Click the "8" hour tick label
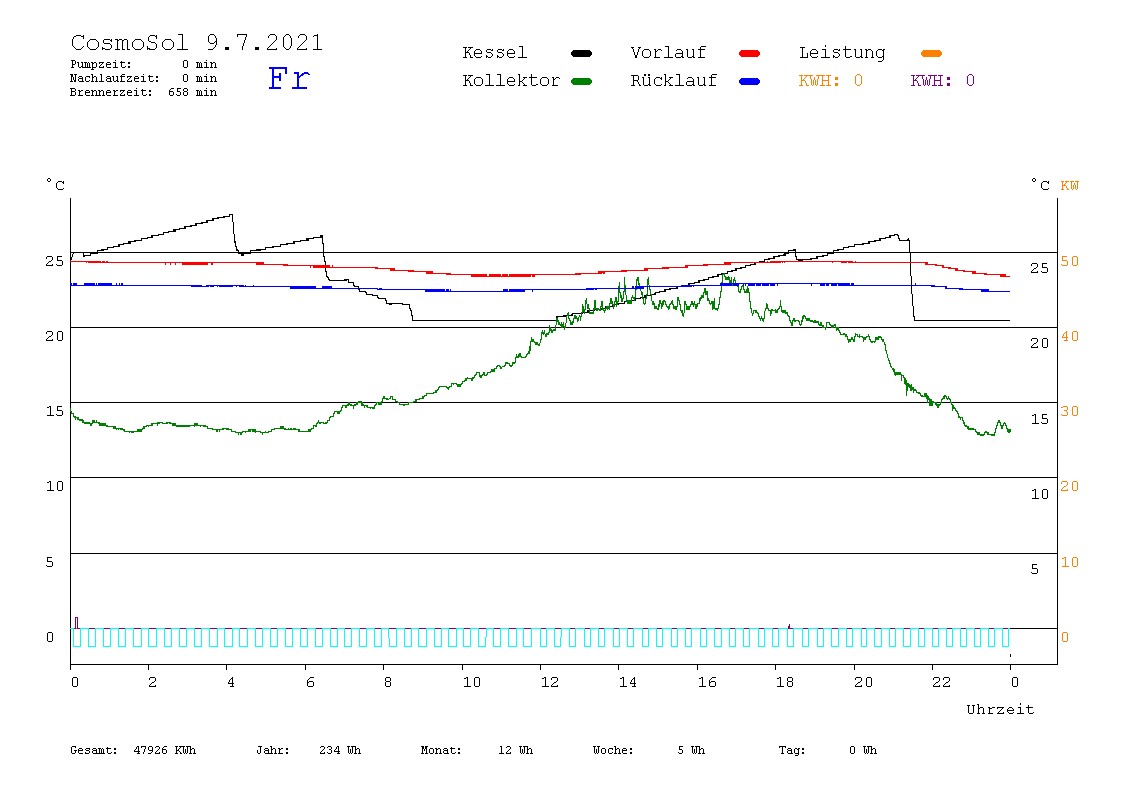 pyautogui.click(x=388, y=682)
